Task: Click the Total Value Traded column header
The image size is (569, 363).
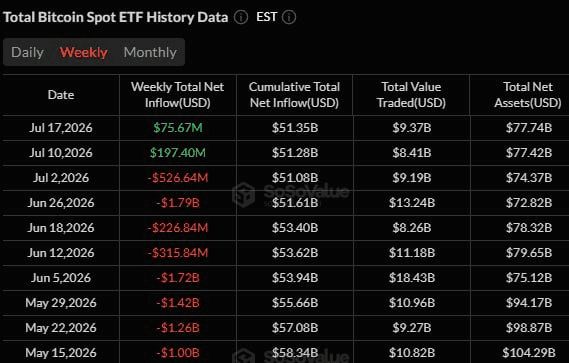Action: [411, 95]
